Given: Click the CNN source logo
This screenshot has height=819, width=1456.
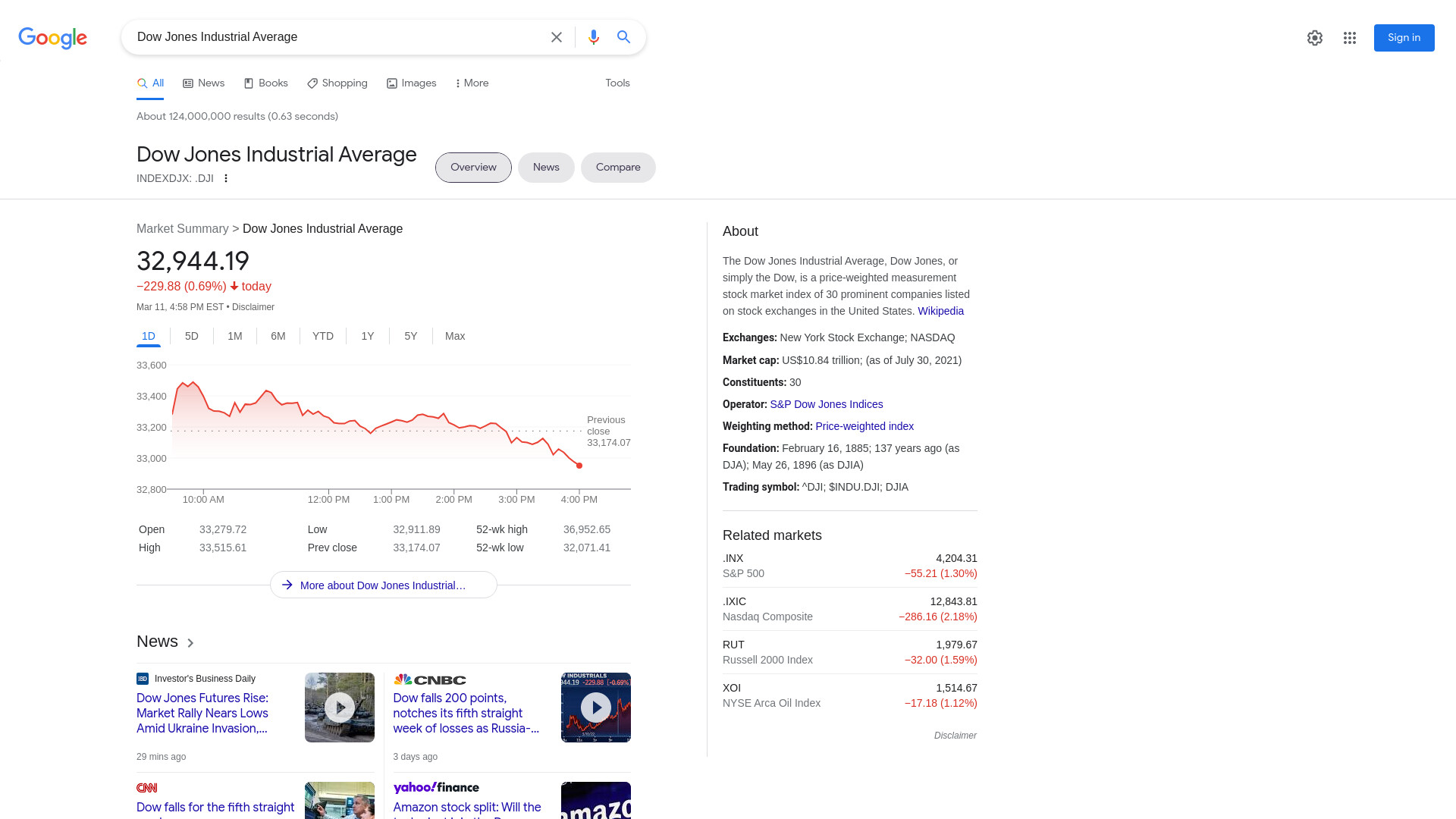Looking at the screenshot, I should click(x=147, y=788).
